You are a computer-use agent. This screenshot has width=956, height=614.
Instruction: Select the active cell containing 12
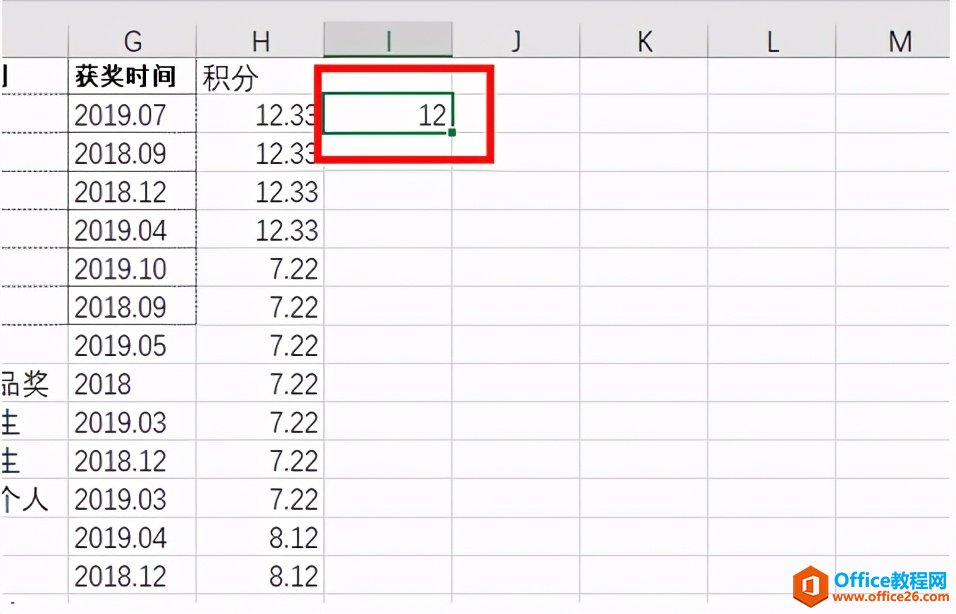point(388,113)
